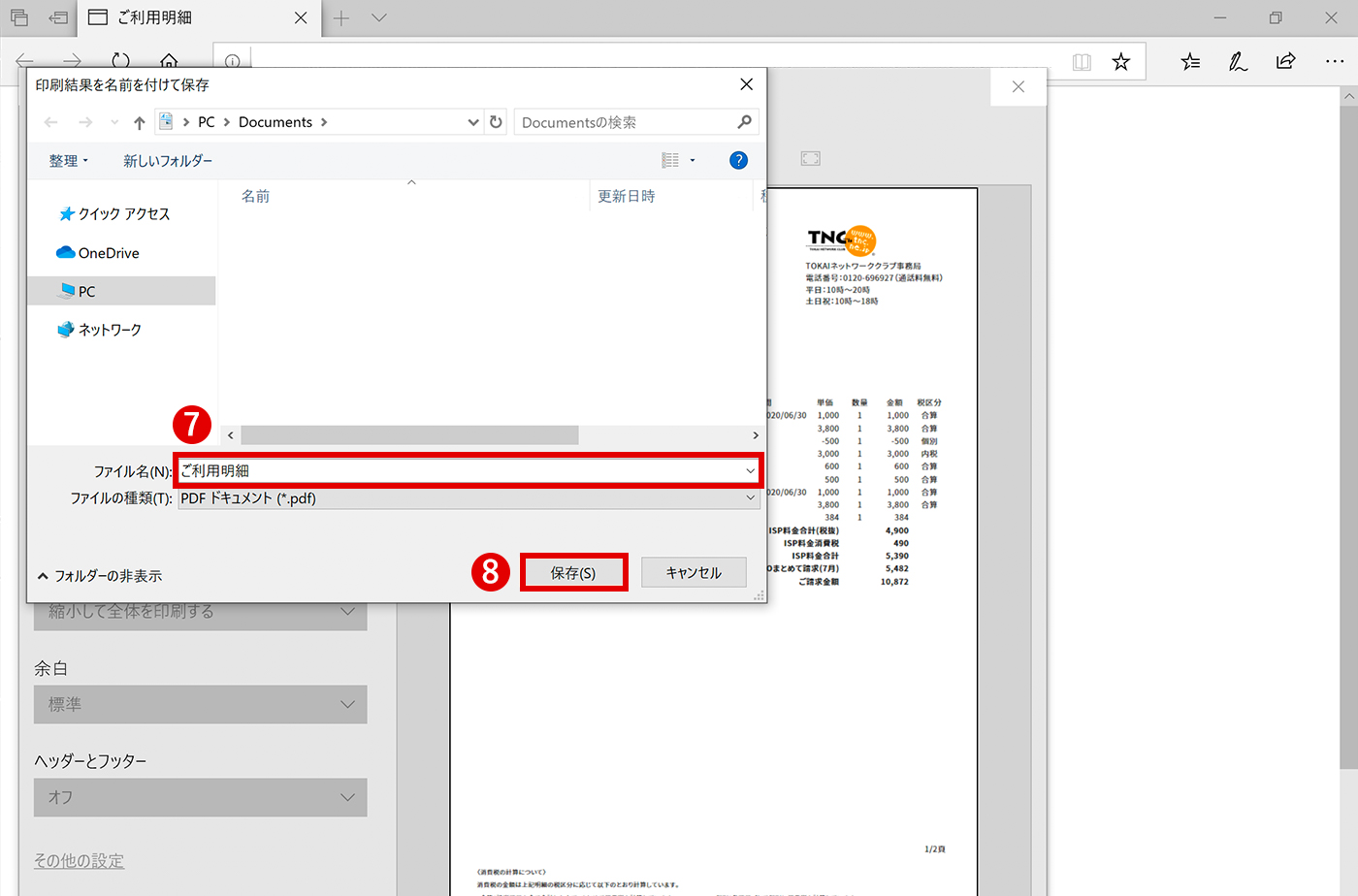Create folder with 新しいフォルダー
The height and width of the screenshot is (896, 1358).
[168, 161]
